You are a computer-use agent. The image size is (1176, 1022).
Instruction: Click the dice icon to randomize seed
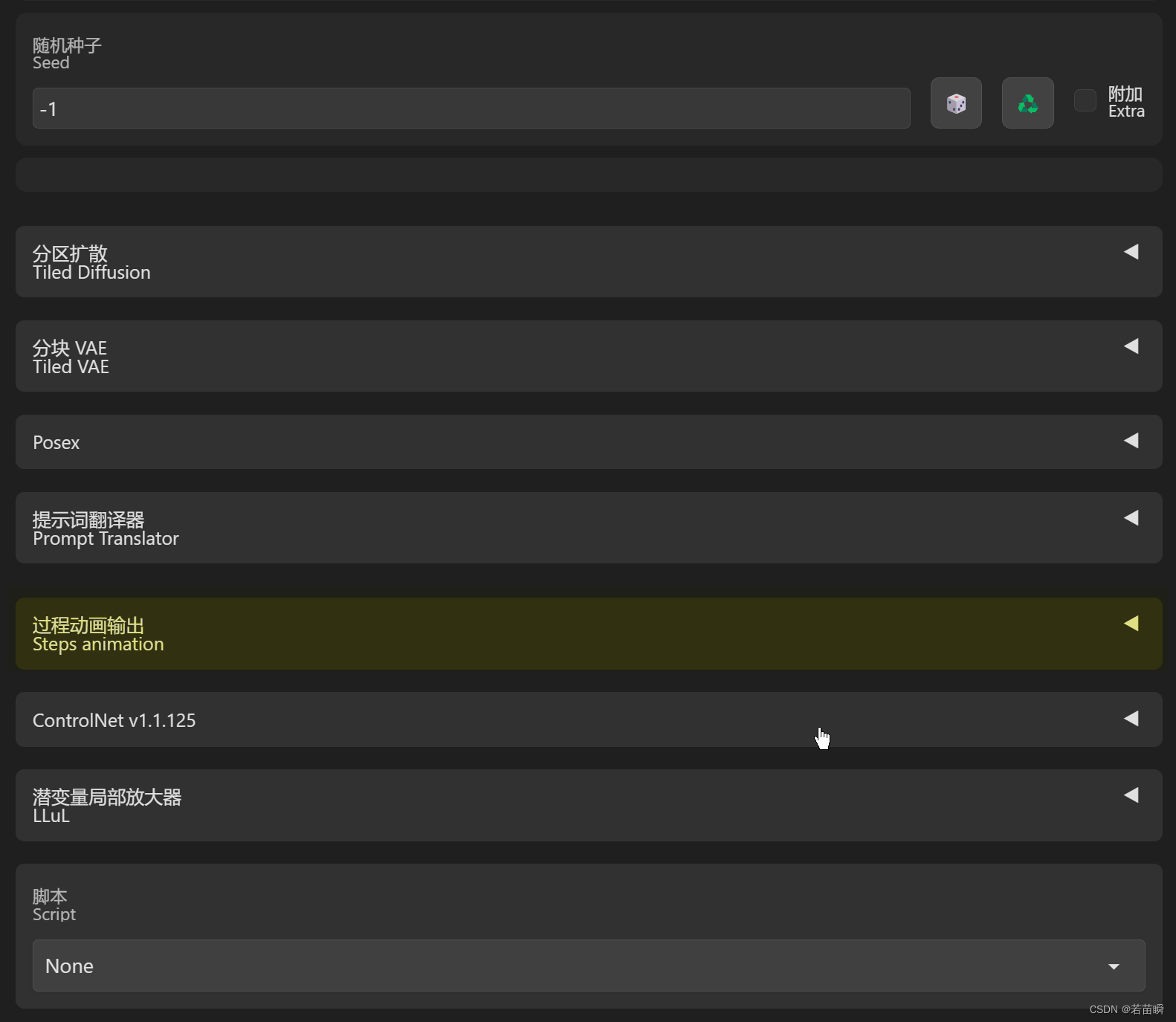(x=956, y=103)
